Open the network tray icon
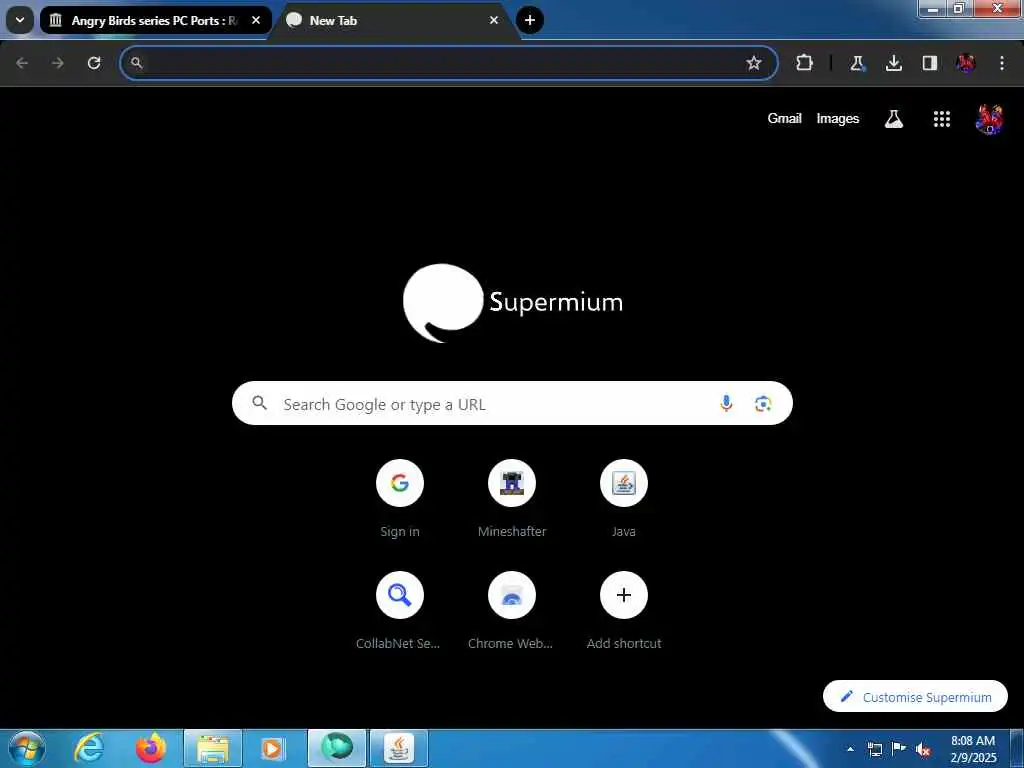1024x768 pixels. [x=874, y=749]
